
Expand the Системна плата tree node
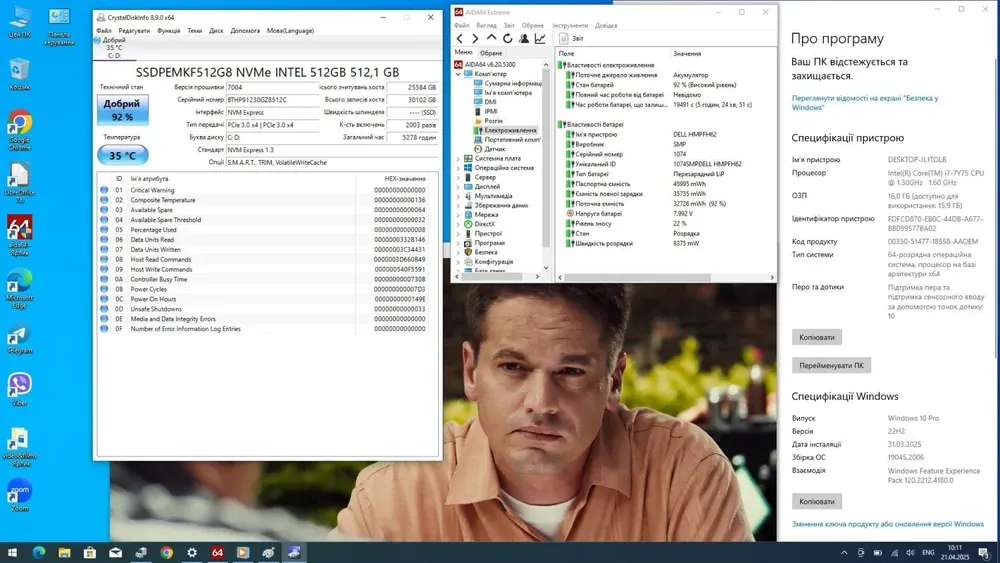coord(459,158)
